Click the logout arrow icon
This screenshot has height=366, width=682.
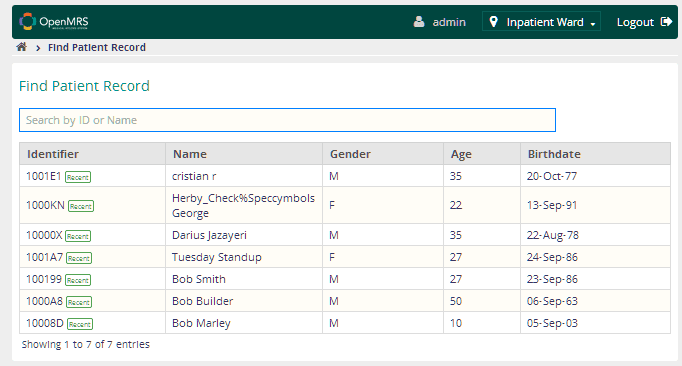pos(666,22)
